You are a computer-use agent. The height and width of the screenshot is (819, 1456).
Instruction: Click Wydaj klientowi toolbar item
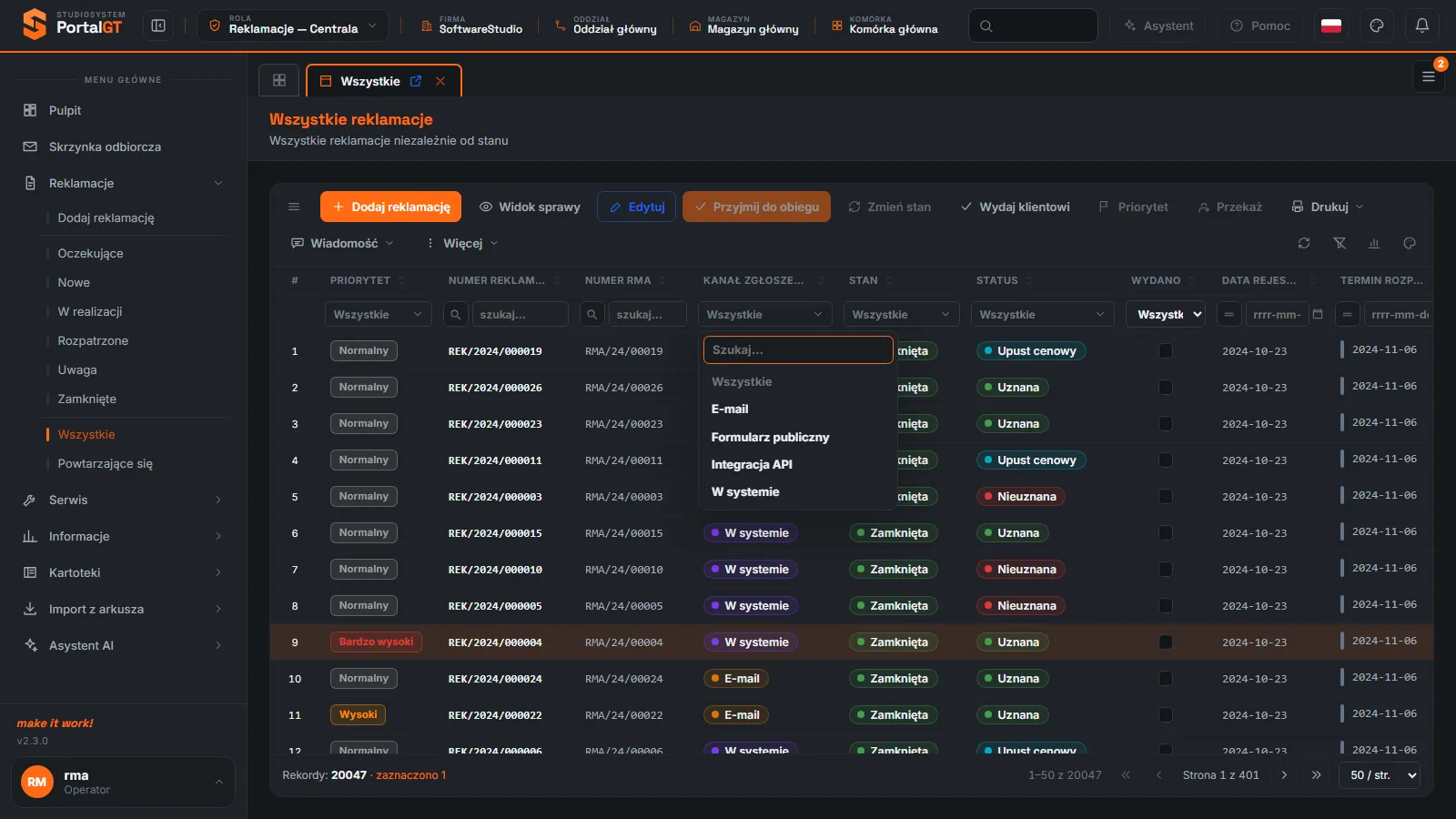[x=1015, y=207]
